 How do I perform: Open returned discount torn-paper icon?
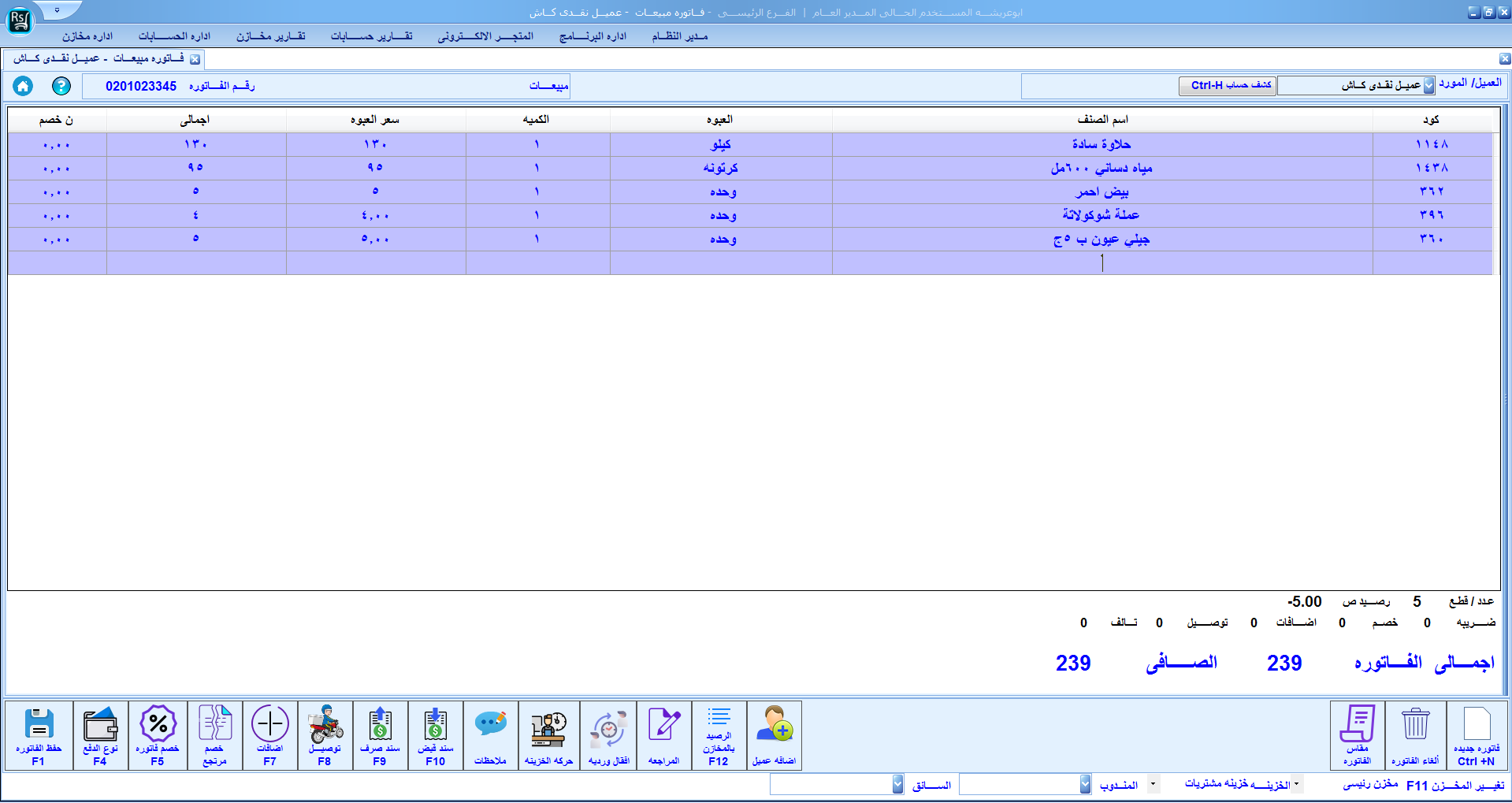tap(214, 736)
